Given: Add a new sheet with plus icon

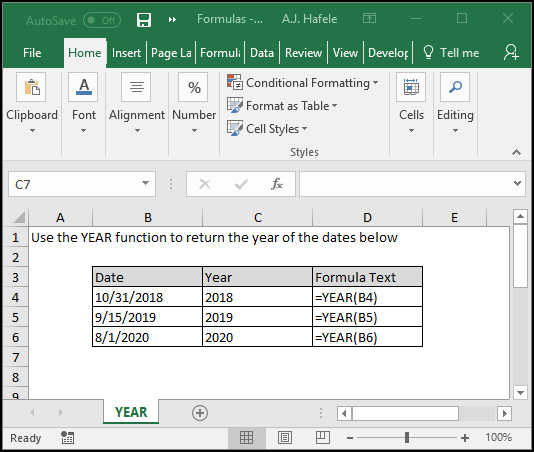Looking at the screenshot, I should click(x=200, y=413).
